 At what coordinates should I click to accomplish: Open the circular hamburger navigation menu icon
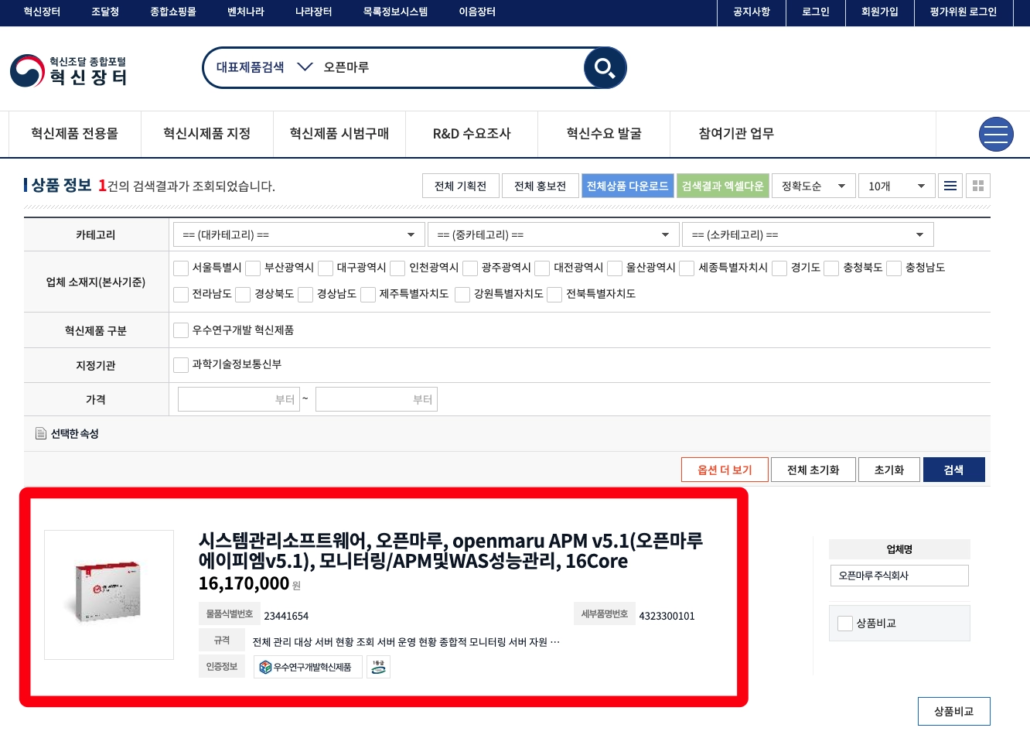coord(996,133)
